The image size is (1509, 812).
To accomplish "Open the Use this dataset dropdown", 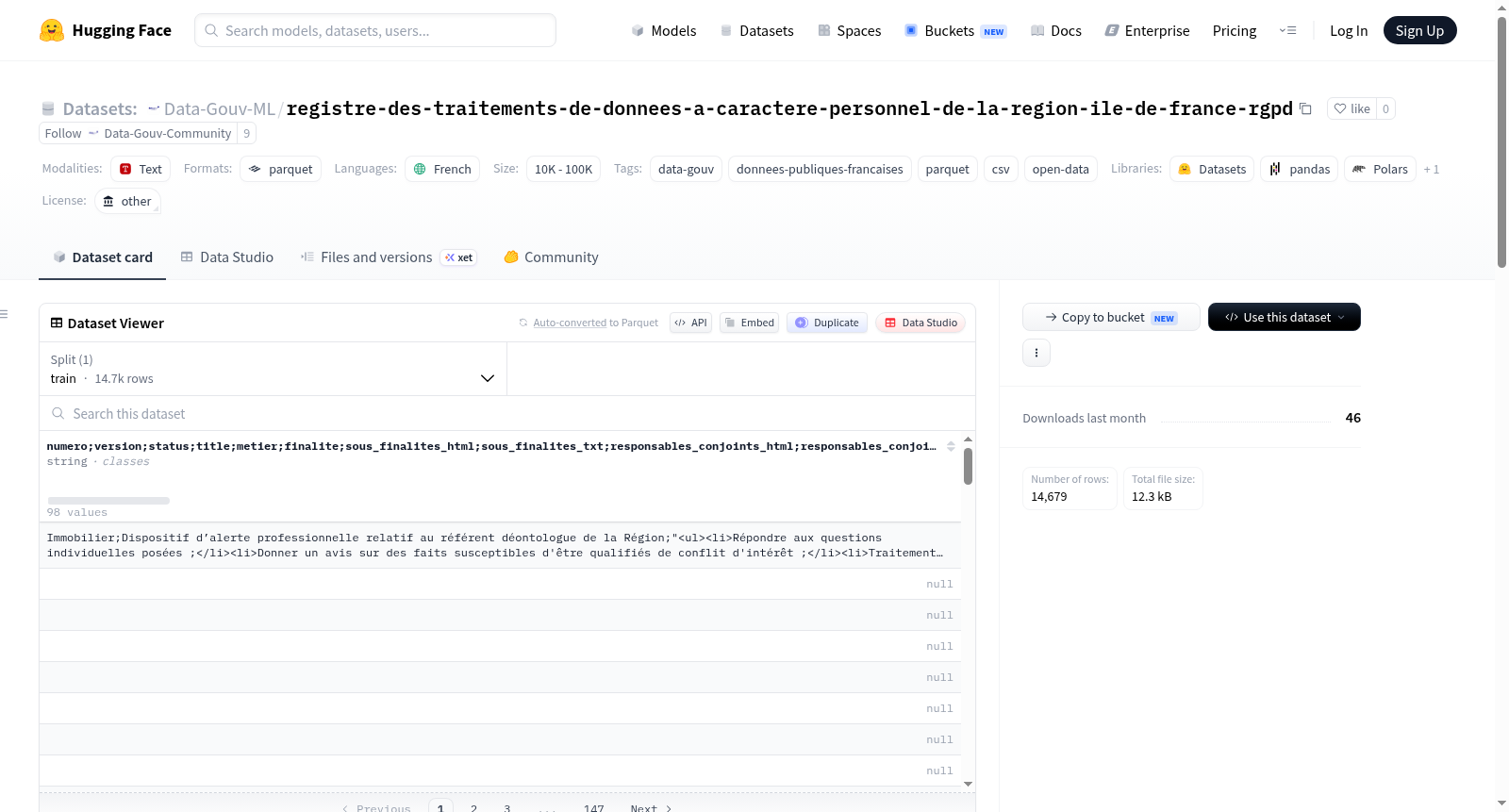I will tap(1285, 317).
